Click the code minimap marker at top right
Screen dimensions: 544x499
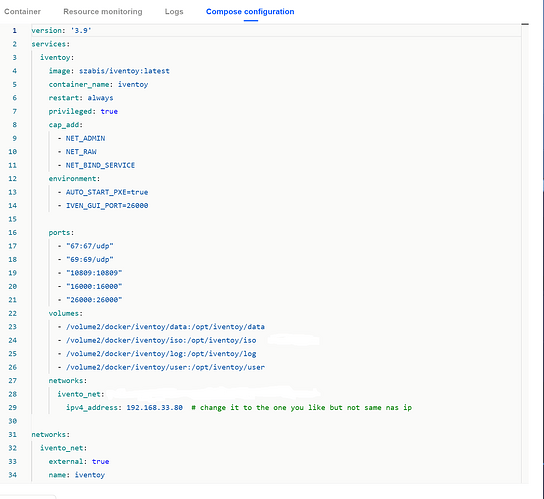[x=525, y=24]
